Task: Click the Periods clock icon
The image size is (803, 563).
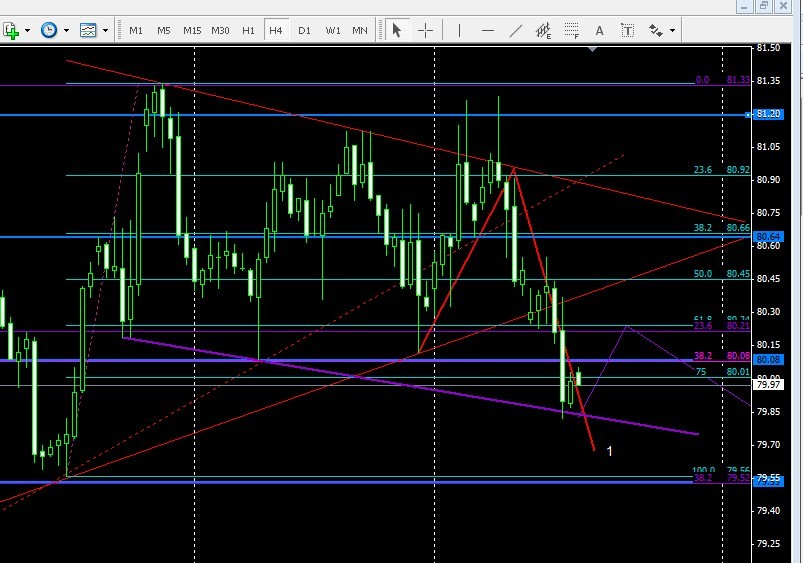Action: point(49,30)
